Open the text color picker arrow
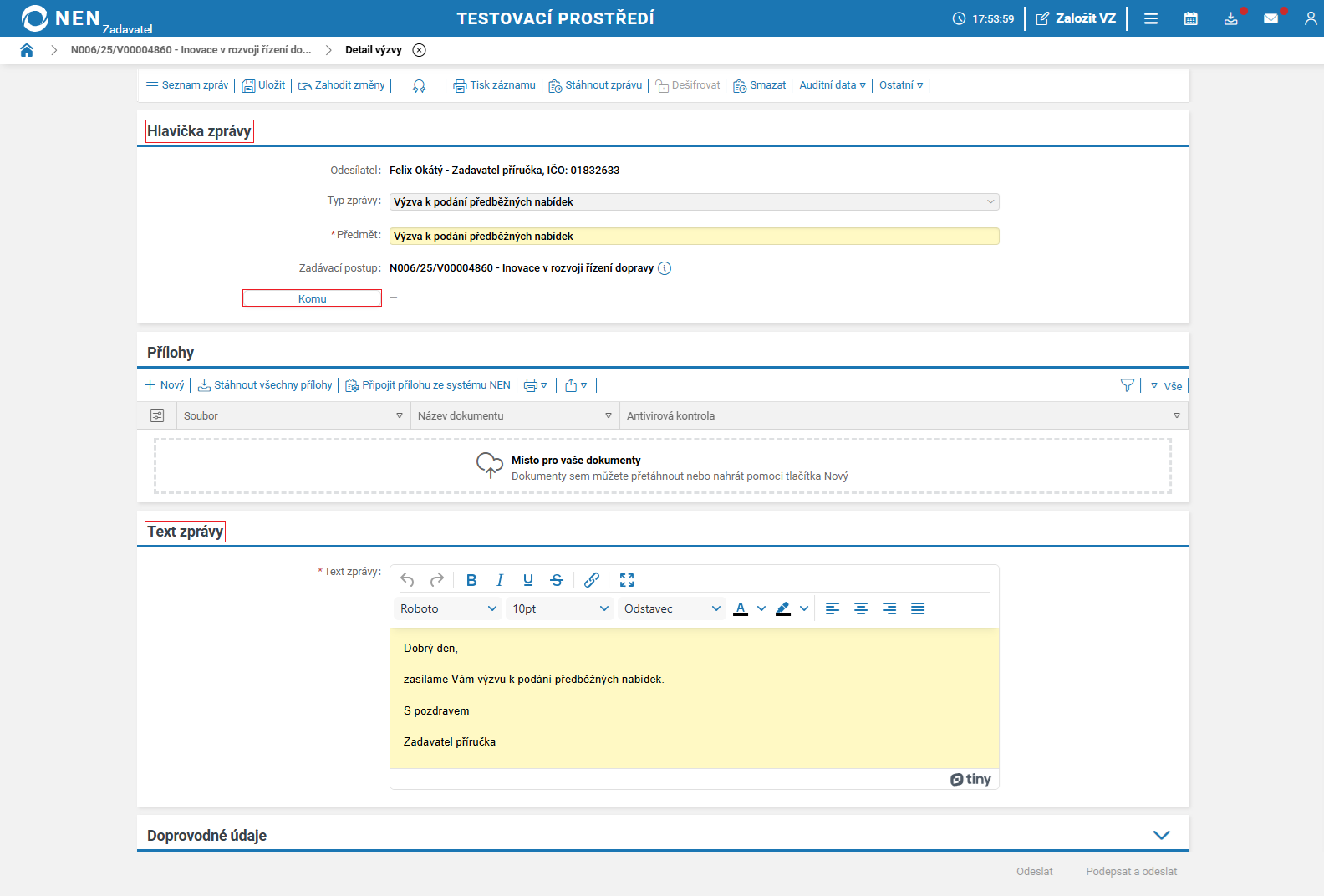 coord(761,608)
